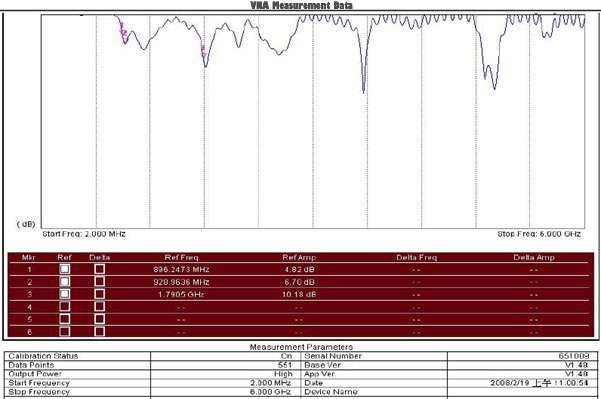Image resolution: width=601 pixels, height=399 pixels.
Task: Click the Output Power row label
Action: click(35, 374)
